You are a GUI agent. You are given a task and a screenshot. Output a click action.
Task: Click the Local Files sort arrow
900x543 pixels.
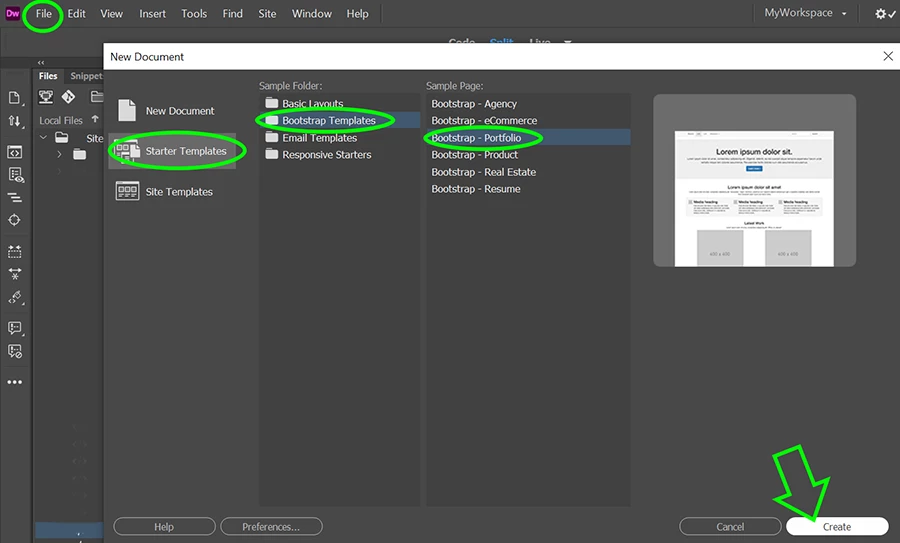pyautogui.click(x=95, y=119)
